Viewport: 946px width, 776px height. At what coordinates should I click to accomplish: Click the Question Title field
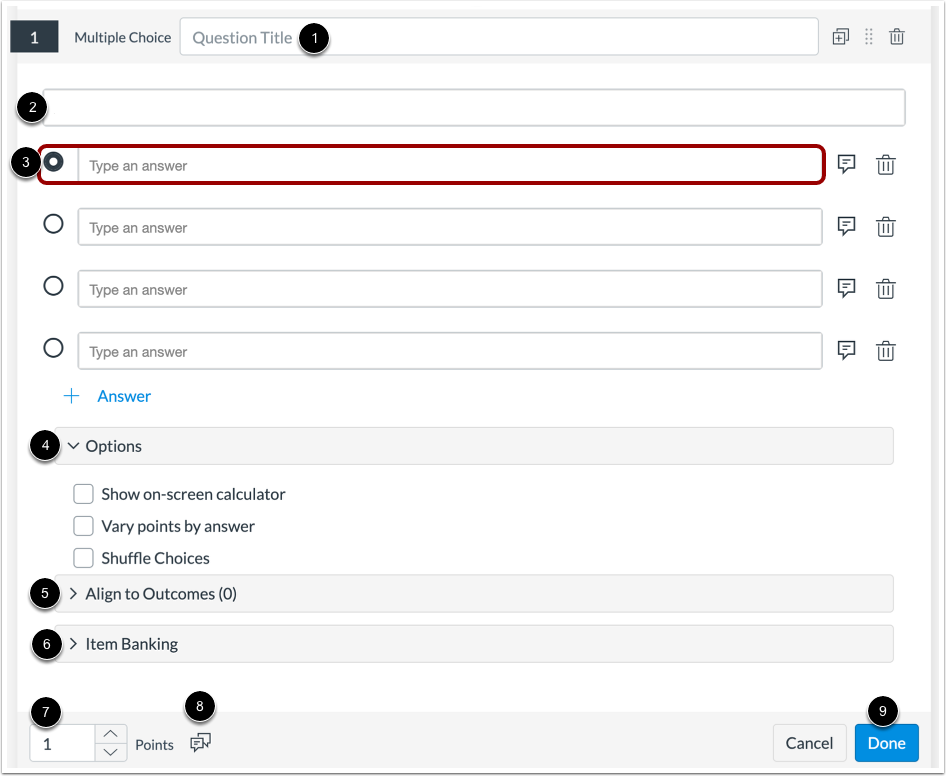point(499,37)
